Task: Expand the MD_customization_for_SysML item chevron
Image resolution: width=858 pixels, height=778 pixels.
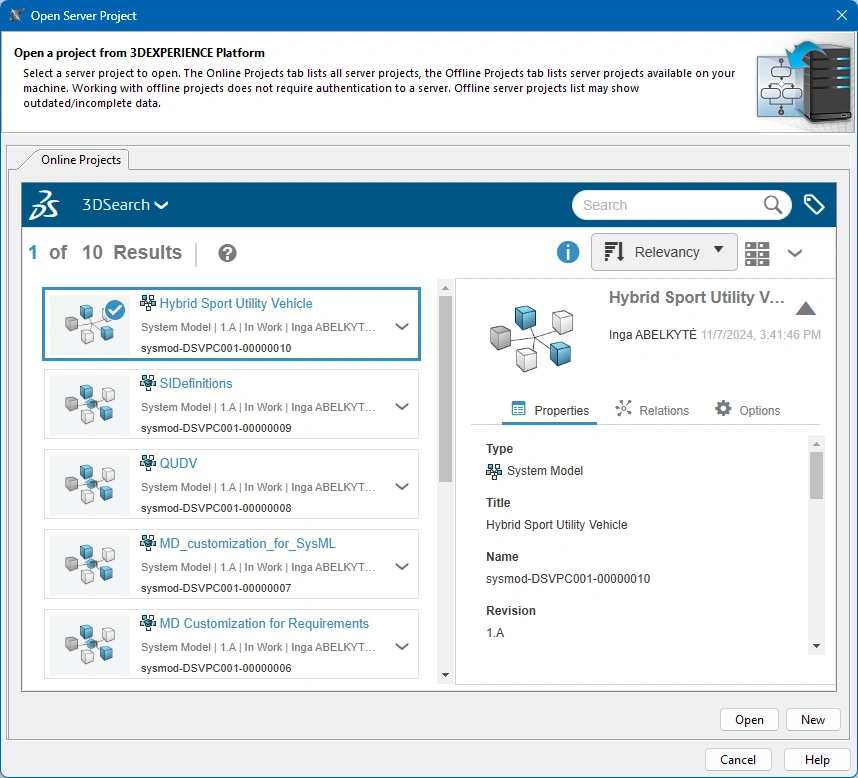Action: coord(402,566)
